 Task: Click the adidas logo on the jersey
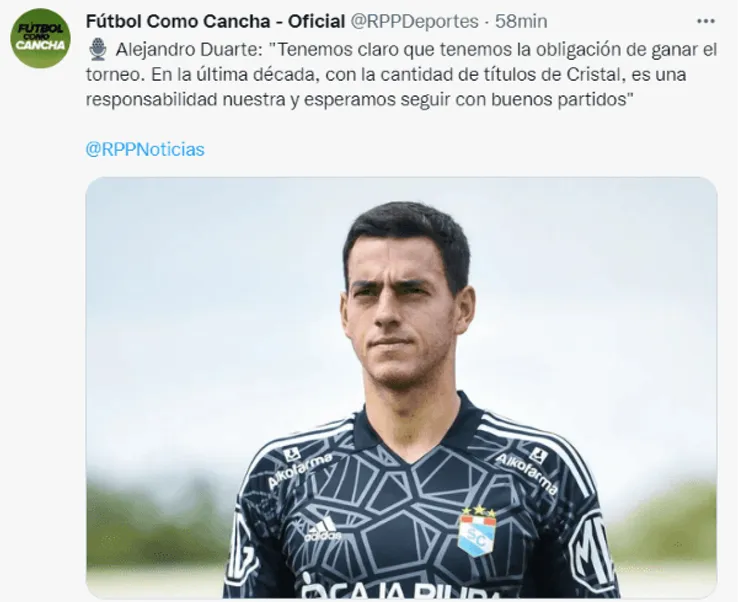pos(322,530)
